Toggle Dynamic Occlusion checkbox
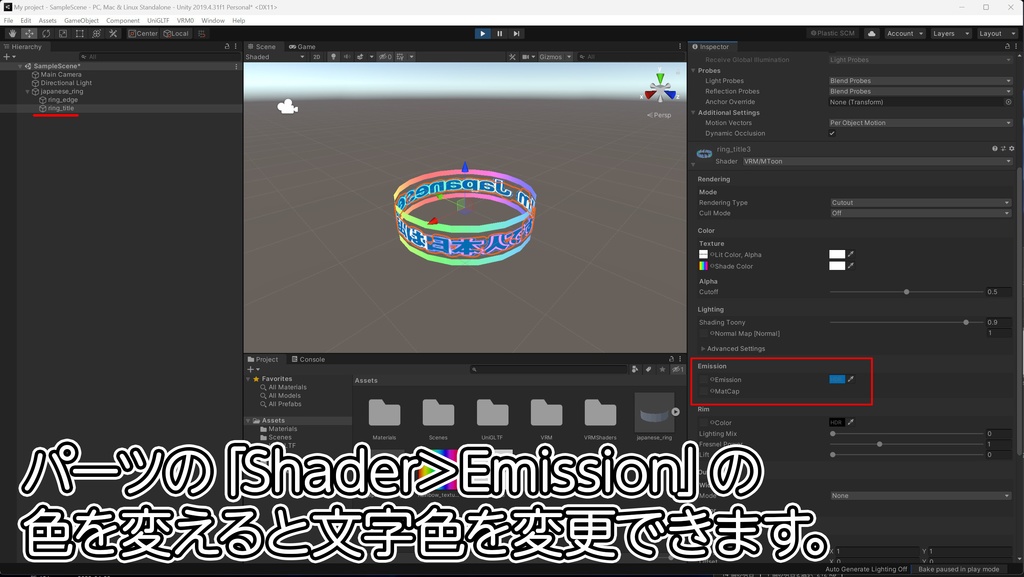1024x577 pixels. tap(832, 133)
